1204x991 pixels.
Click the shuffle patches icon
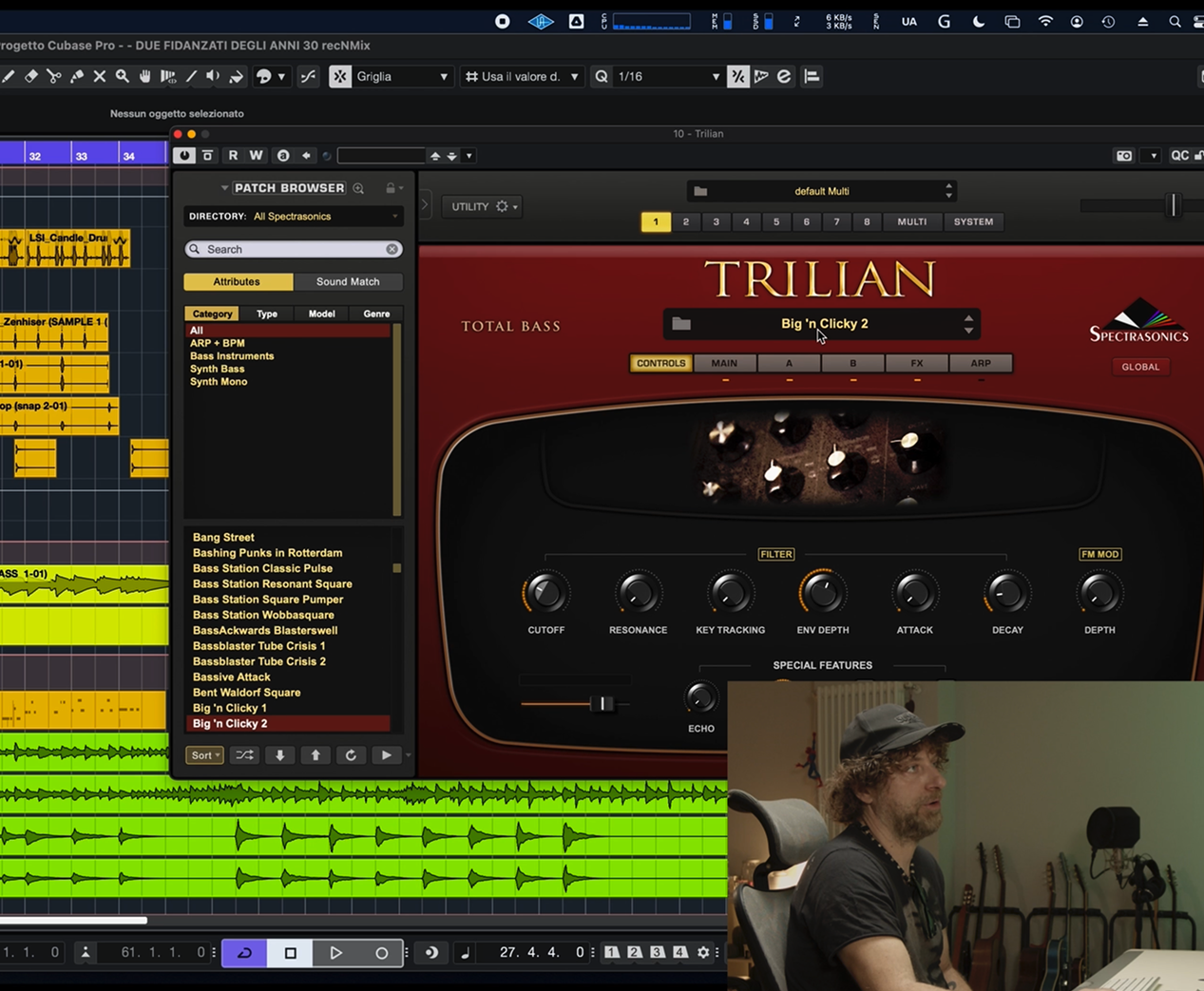click(x=244, y=755)
